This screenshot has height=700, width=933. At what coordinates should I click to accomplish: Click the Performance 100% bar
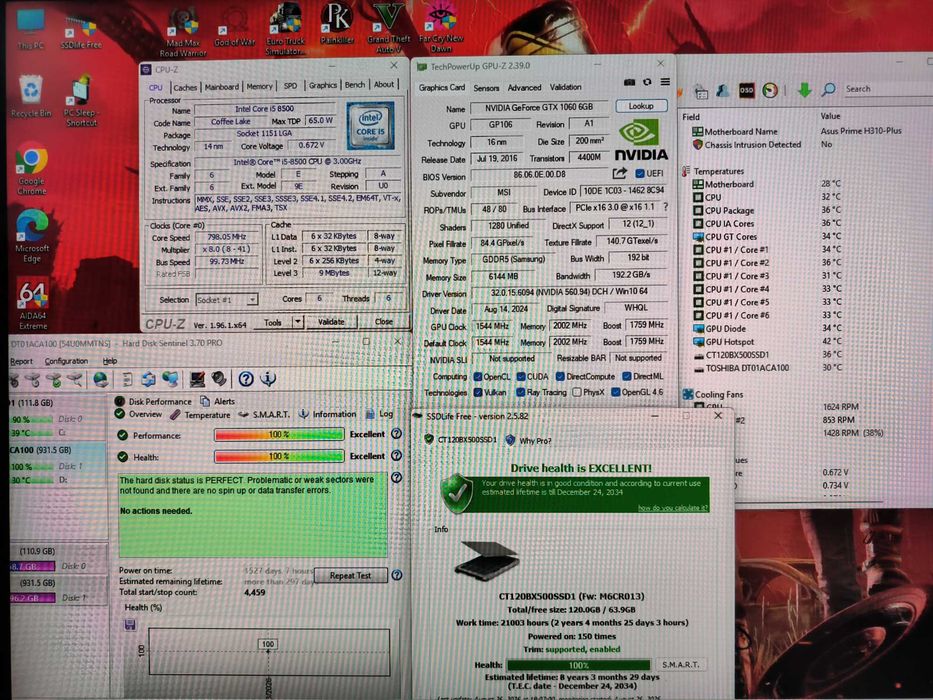click(x=279, y=435)
